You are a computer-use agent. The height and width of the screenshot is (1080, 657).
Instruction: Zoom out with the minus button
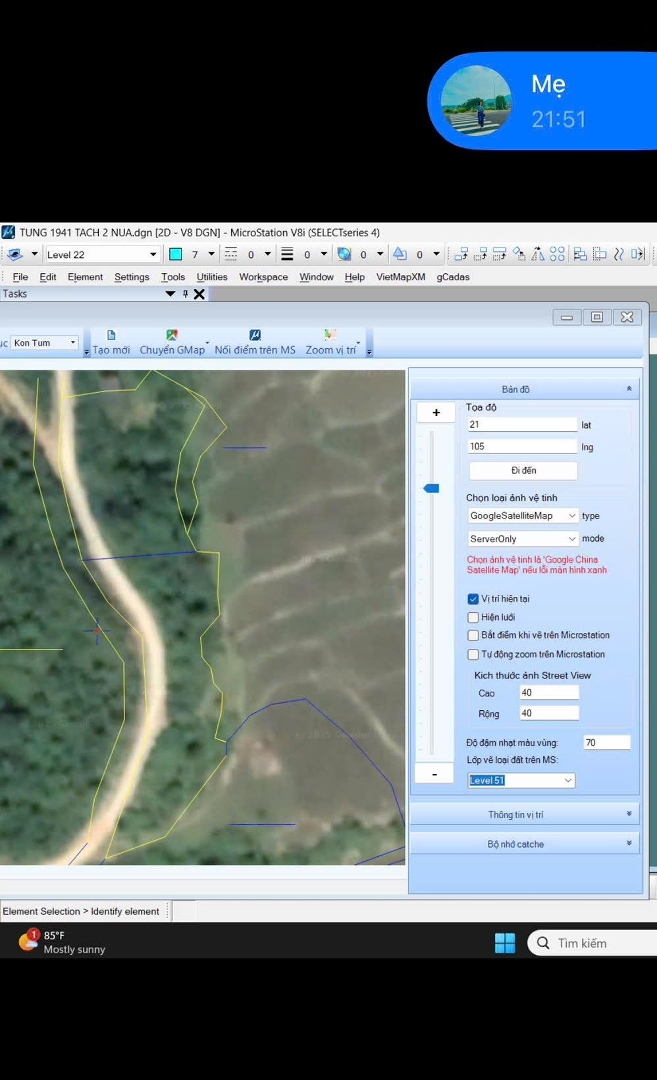pyautogui.click(x=435, y=774)
